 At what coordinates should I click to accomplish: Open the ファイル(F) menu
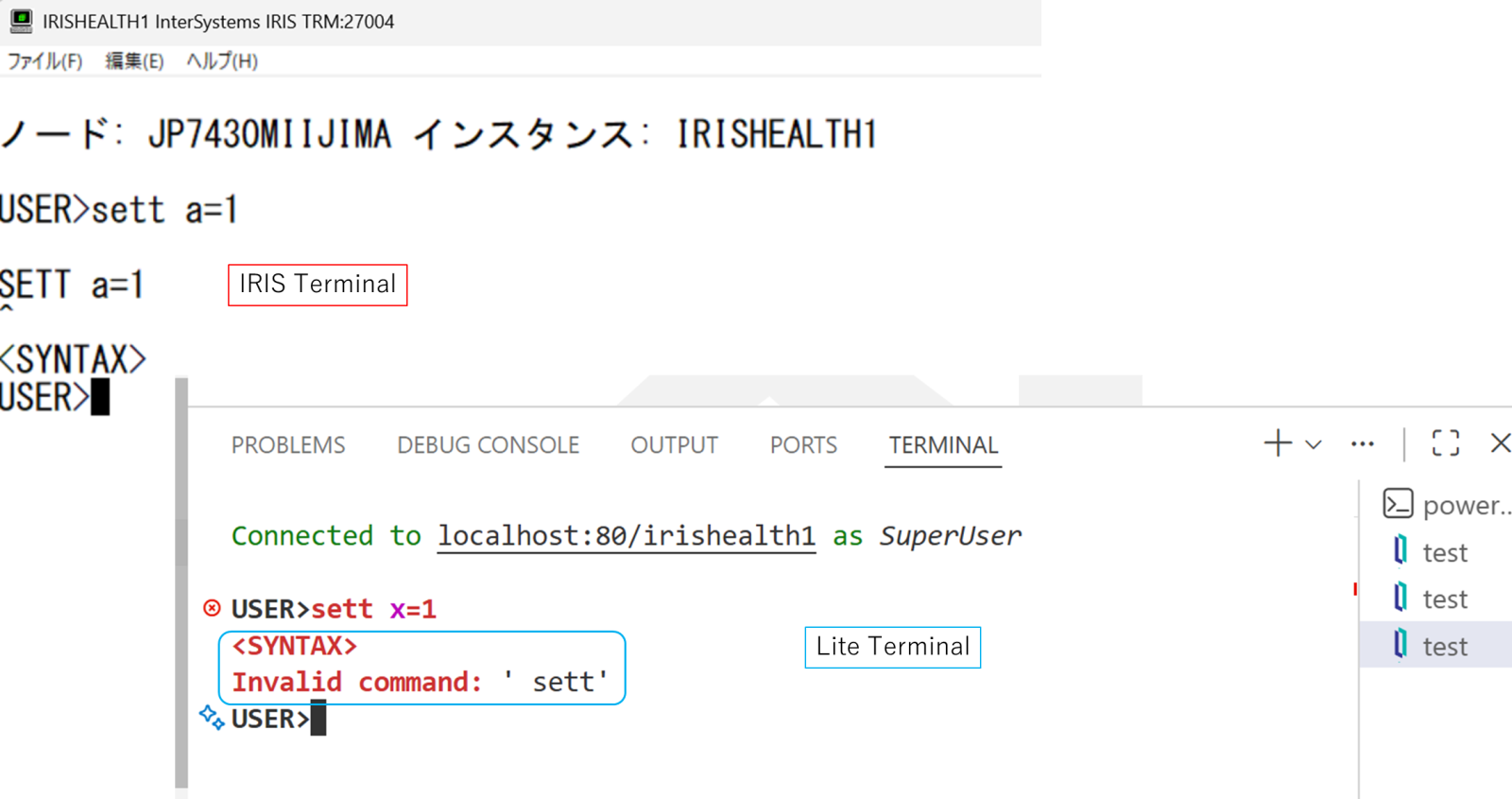pos(44,61)
